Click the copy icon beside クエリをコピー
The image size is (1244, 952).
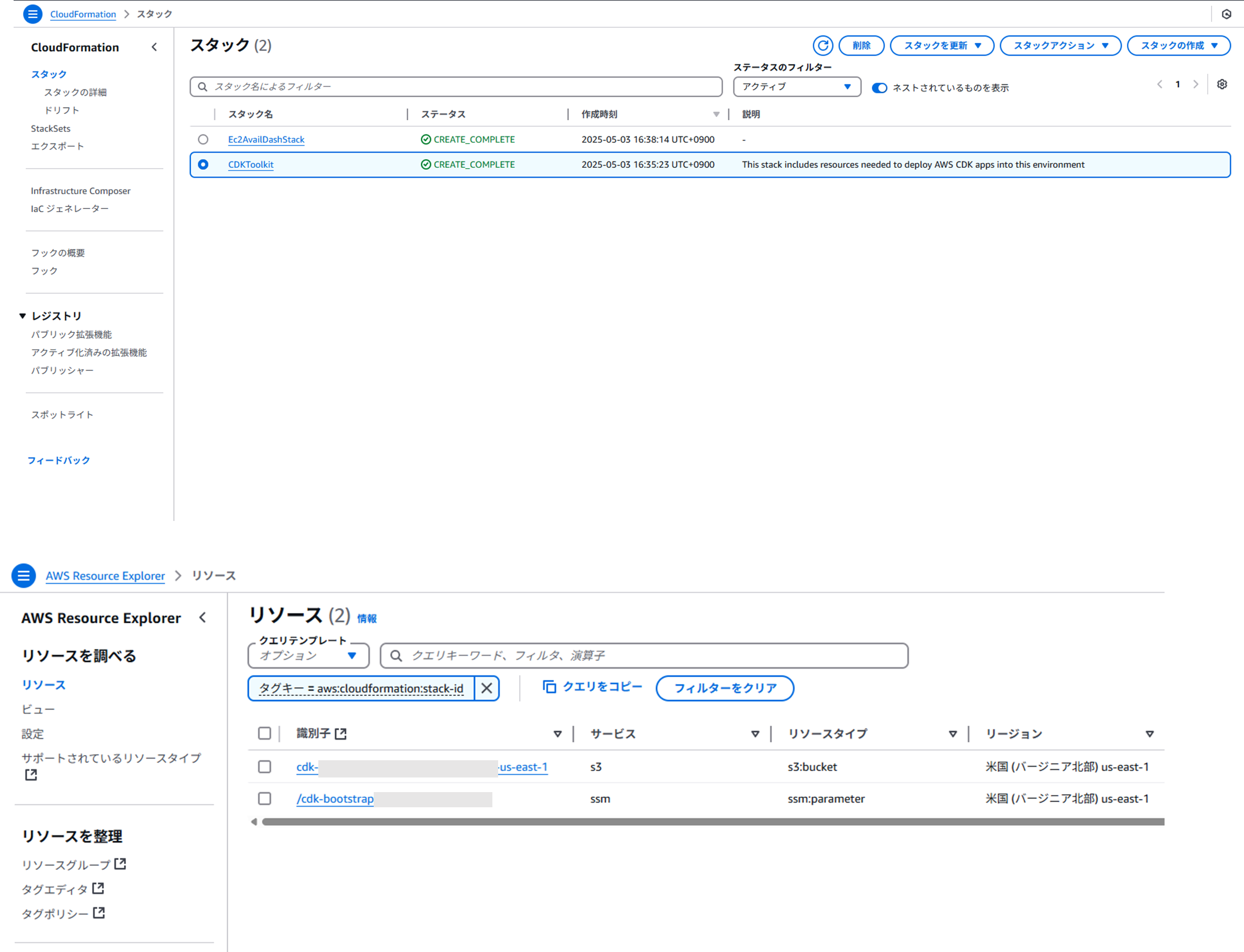point(549,687)
